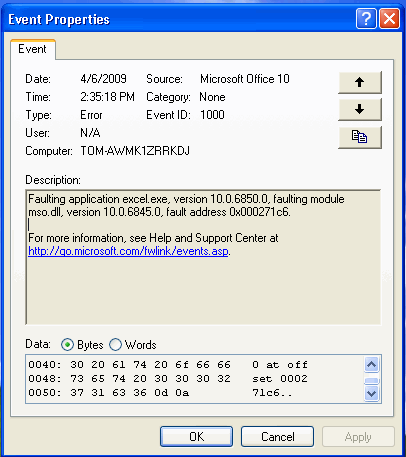Click the data box scrollbar thumb
406x457 pixels.
click(371, 381)
